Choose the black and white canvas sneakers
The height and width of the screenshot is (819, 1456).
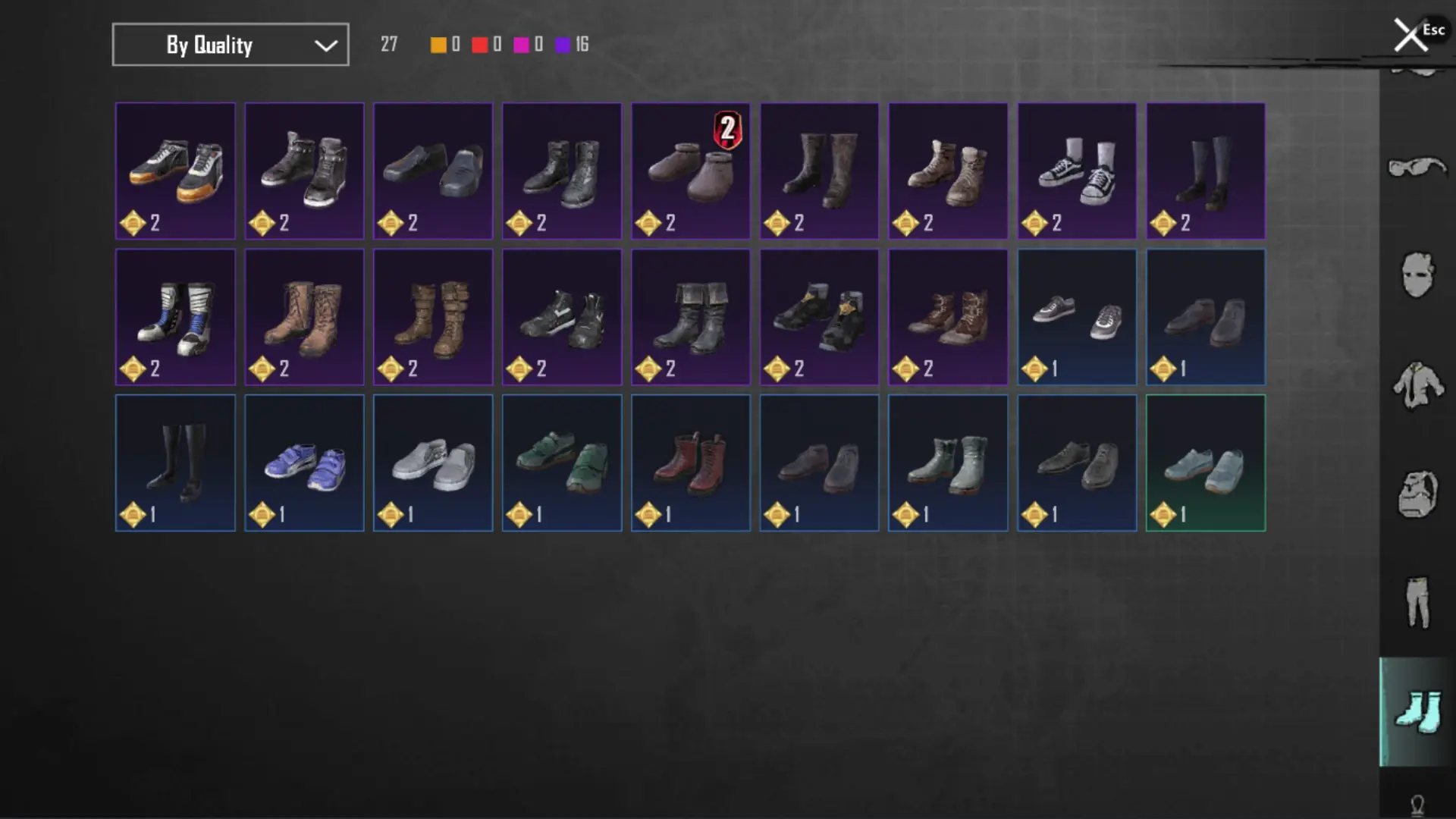pos(1077,171)
